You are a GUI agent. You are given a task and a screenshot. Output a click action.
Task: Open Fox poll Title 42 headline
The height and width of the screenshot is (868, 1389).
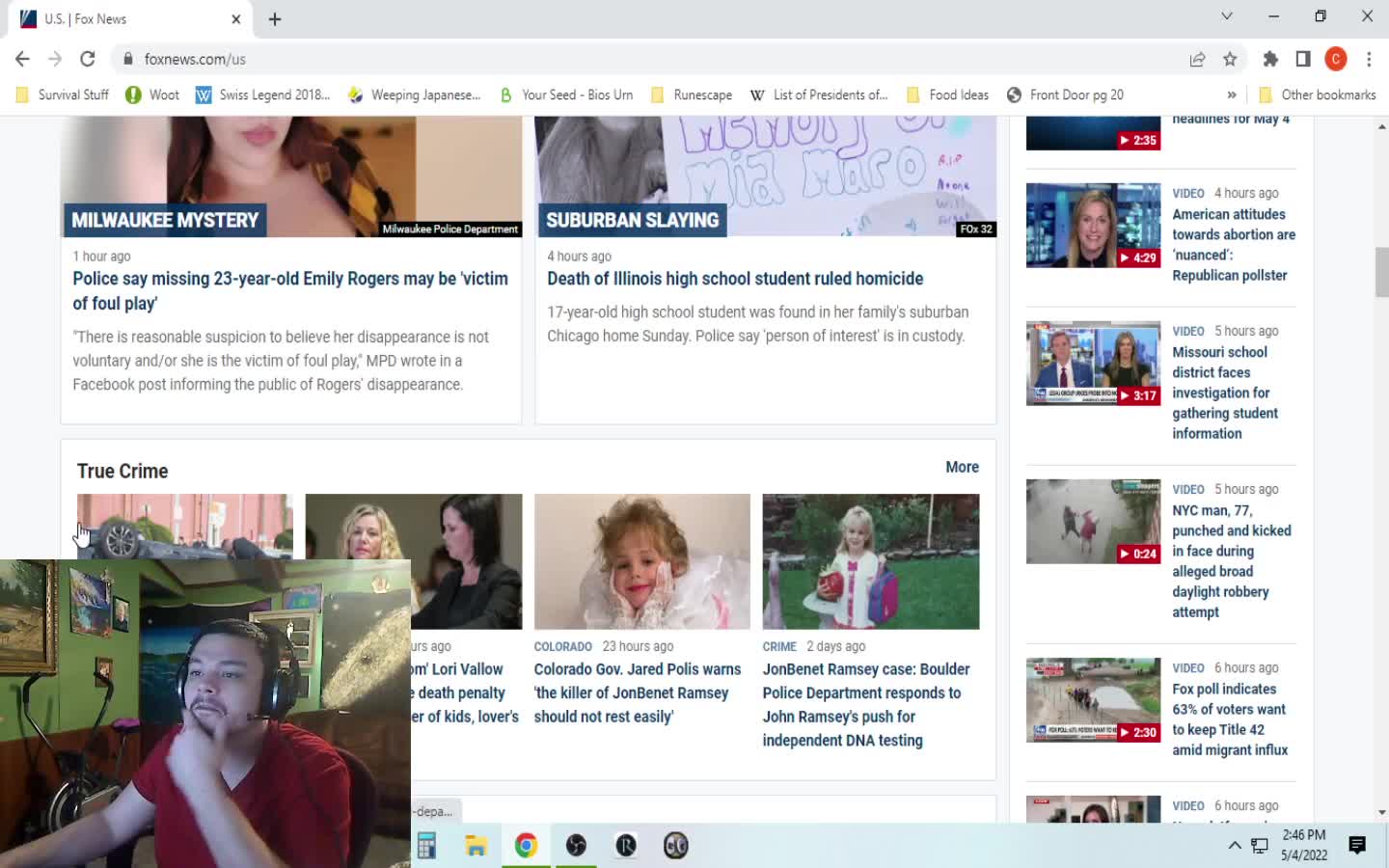(x=1230, y=719)
